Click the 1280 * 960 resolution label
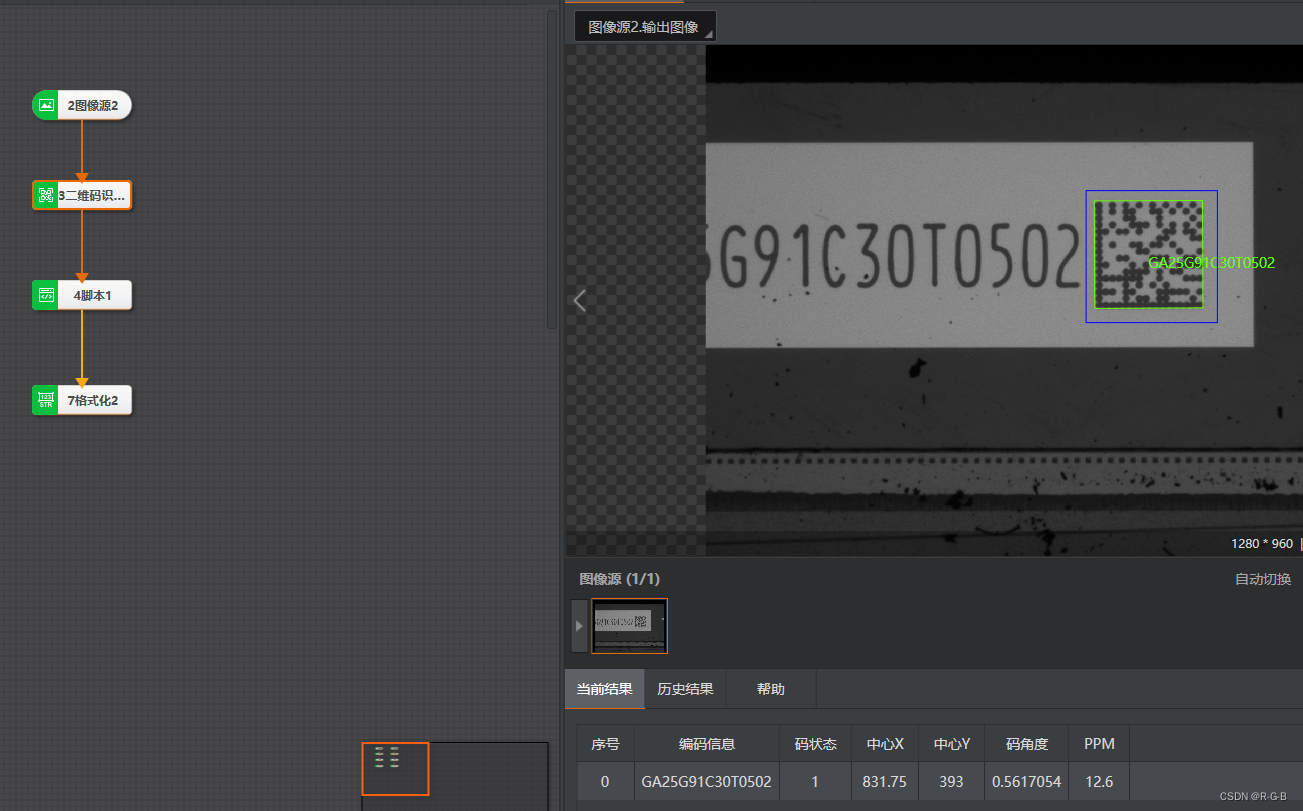This screenshot has width=1303, height=811. [x=1262, y=544]
